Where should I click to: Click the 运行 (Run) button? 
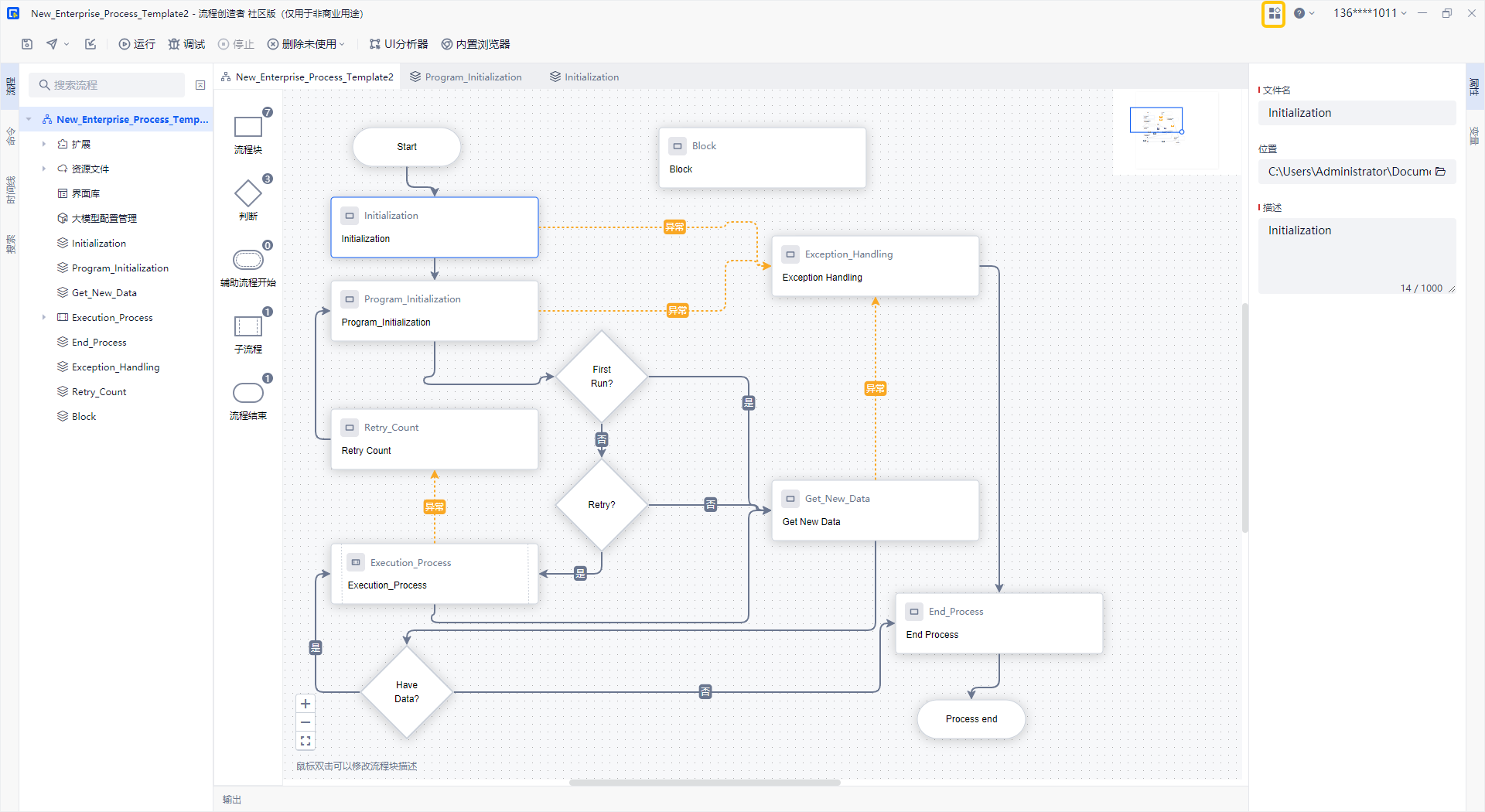tap(137, 44)
